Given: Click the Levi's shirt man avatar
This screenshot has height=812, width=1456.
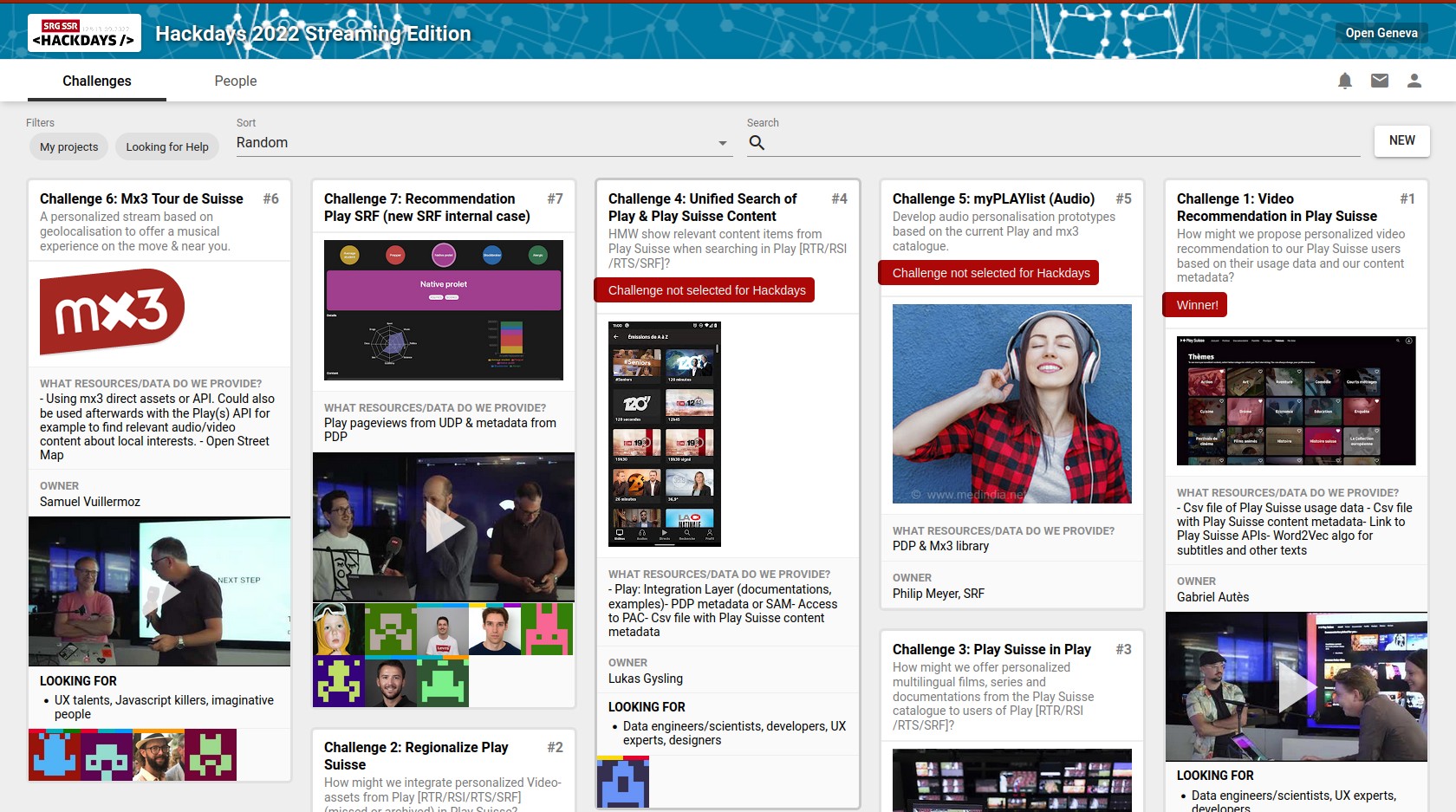Looking at the screenshot, I should point(443,629).
